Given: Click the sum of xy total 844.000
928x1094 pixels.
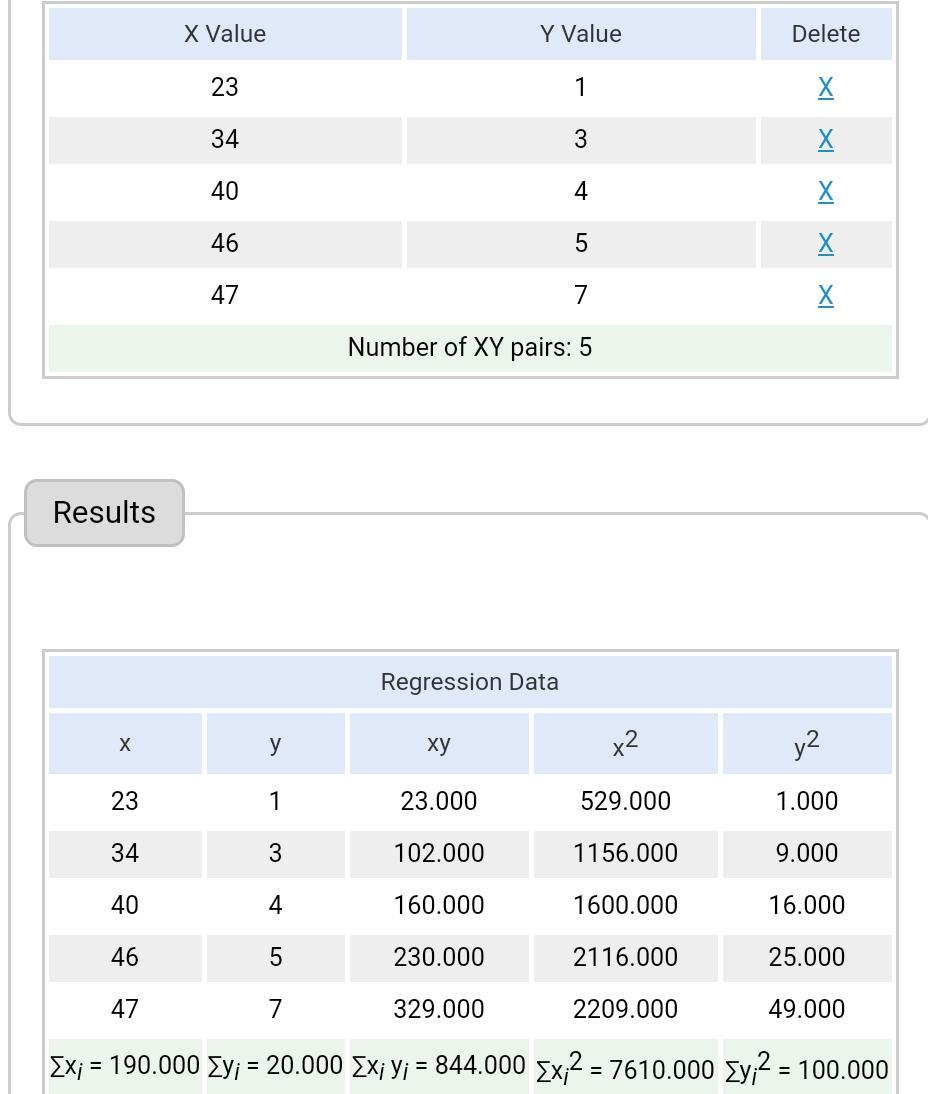Looking at the screenshot, I should tap(438, 1066).
